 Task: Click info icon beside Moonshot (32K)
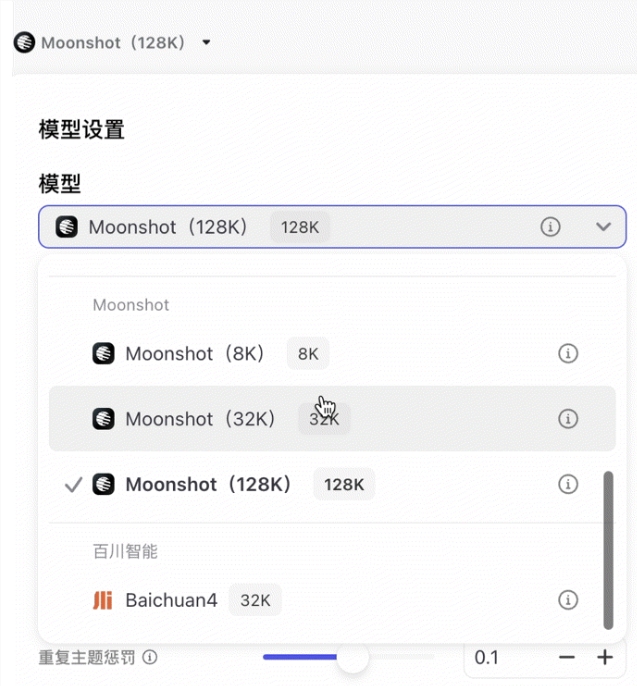tap(568, 418)
